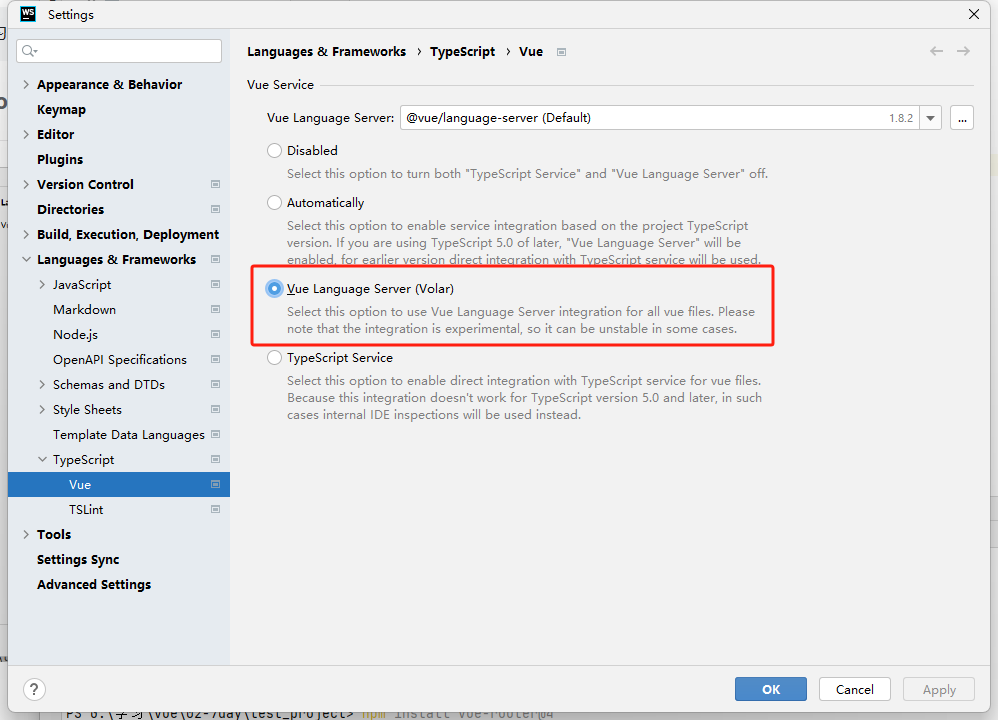Click the project-level icon beside TypeScript
Viewport: 998px width, 720px height.
coord(216,460)
